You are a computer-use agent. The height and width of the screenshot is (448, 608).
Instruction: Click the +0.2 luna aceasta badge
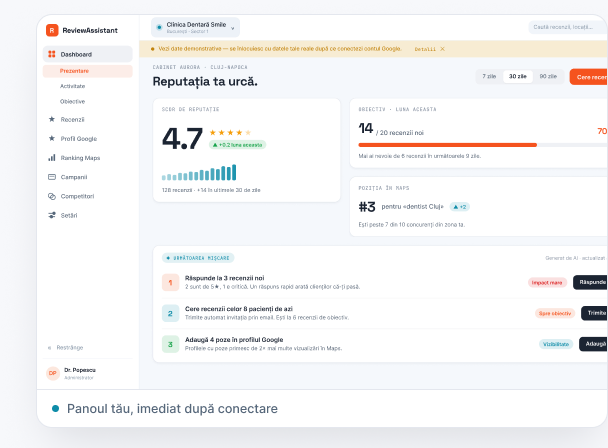tap(237, 145)
